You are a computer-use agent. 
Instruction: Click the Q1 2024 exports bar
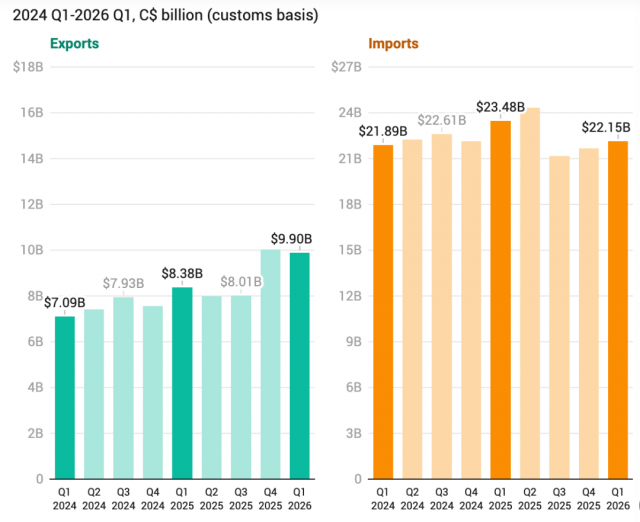pos(65,398)
